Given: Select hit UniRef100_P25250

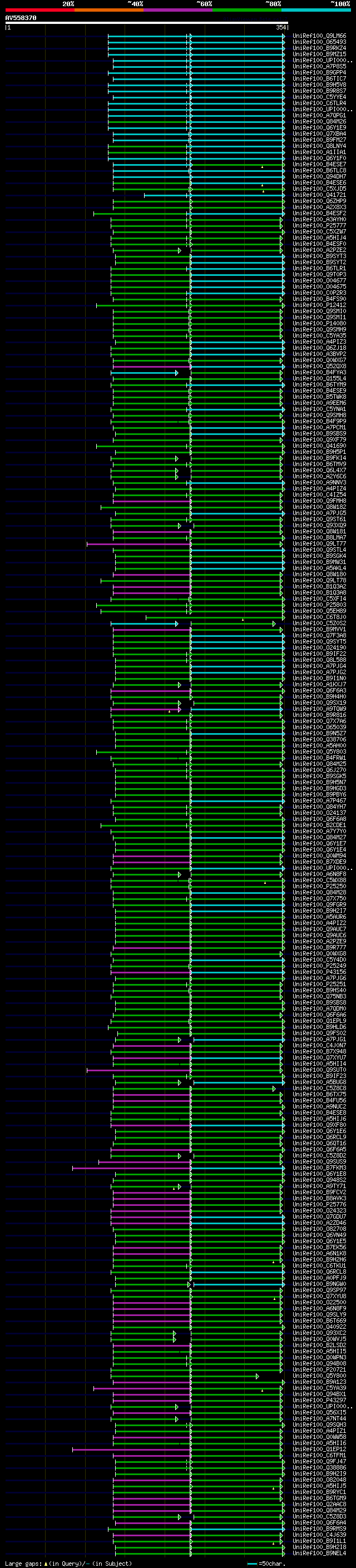Looking at the screenshot, I should tap(319, 886).
